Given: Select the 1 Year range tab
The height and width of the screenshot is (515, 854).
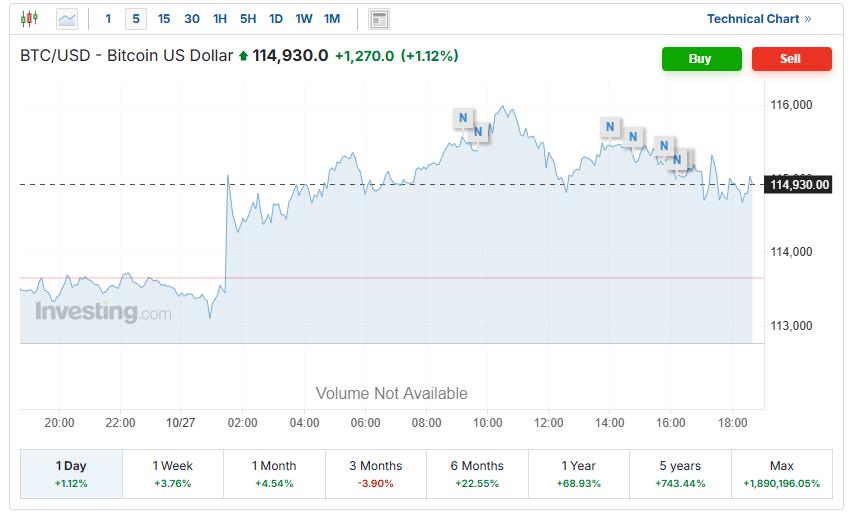Looking at the screenshot, I should pos(579,474).
